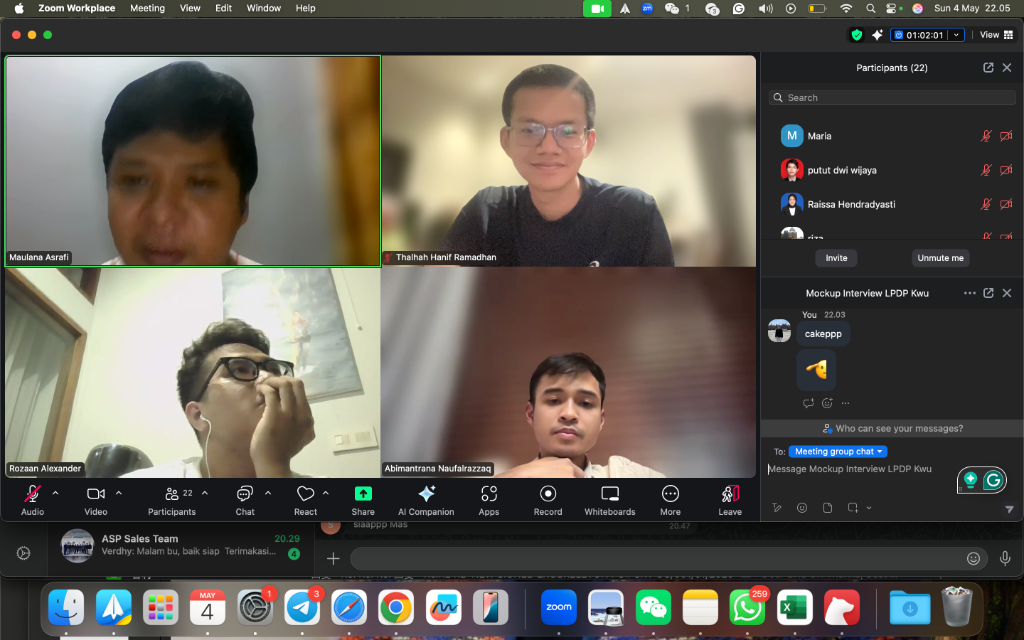The image size is (1024, 640).
Task: Toggle putut dwi wijaya's camera indicator
Action: (1008, 170)
